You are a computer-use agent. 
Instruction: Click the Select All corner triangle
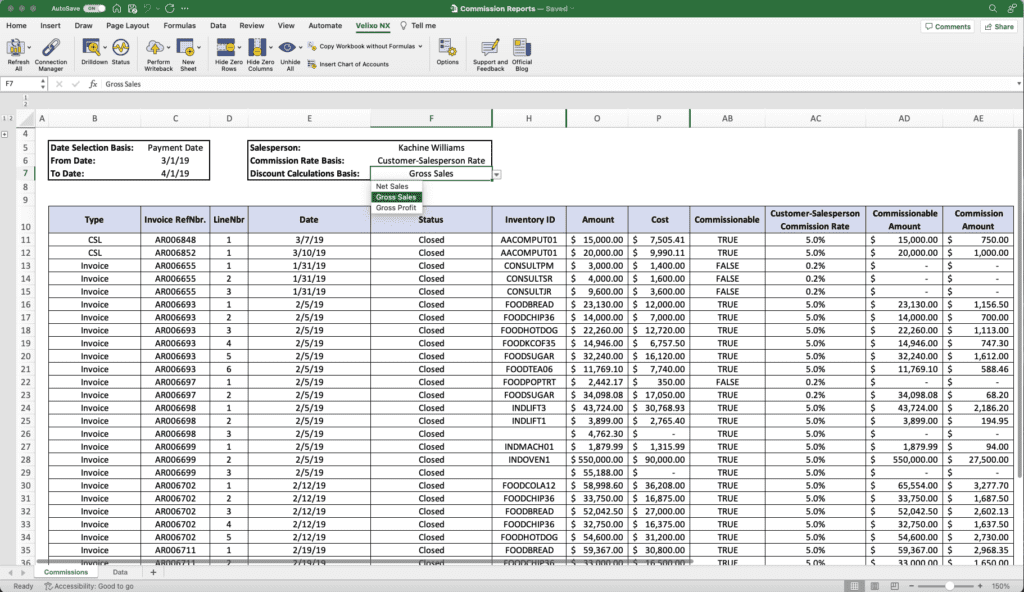pos(25,118)
